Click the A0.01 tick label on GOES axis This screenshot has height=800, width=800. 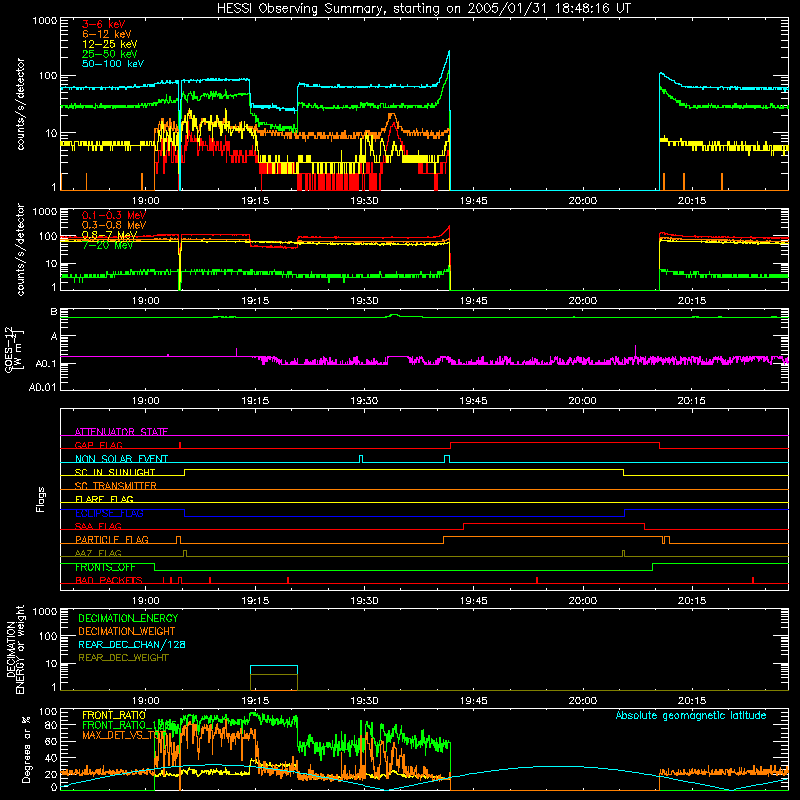click(43, 387)
